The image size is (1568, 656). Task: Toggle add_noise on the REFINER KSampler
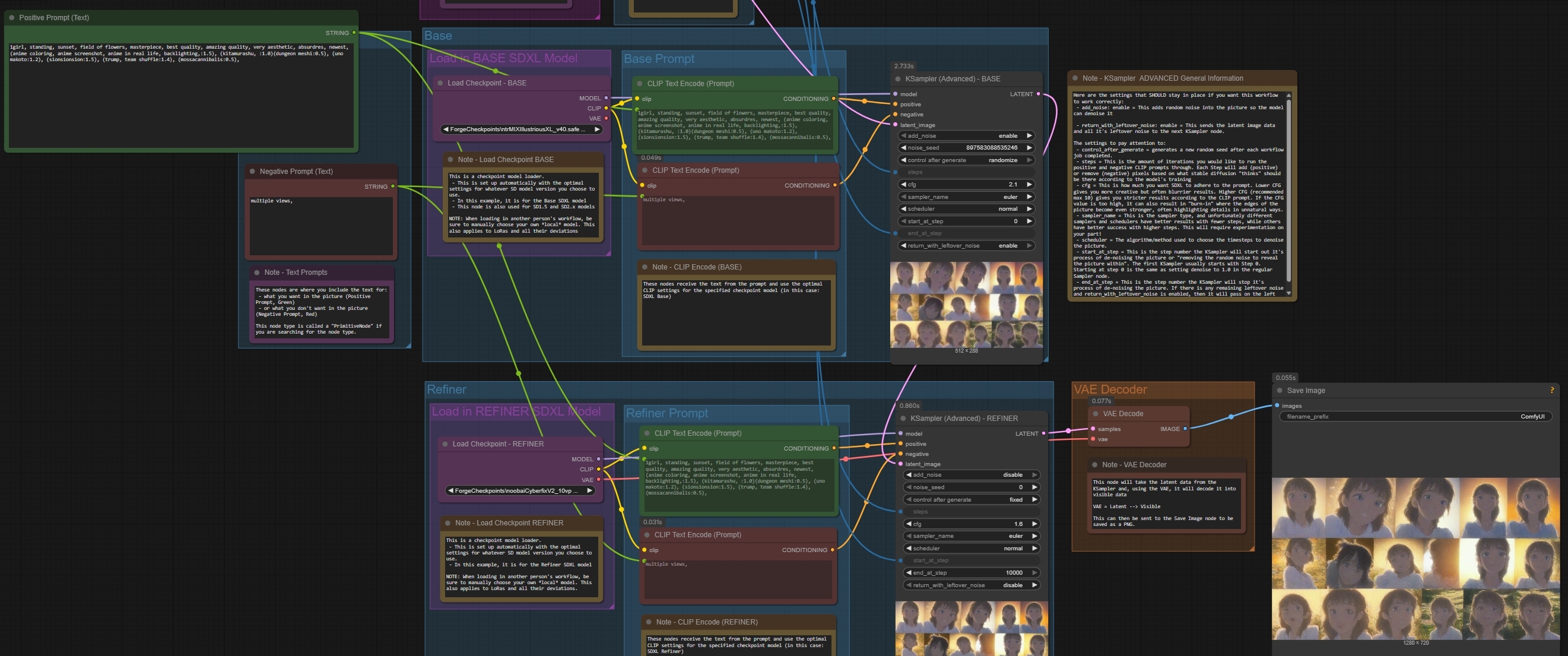pyautogui.click(x=972, y=474)
